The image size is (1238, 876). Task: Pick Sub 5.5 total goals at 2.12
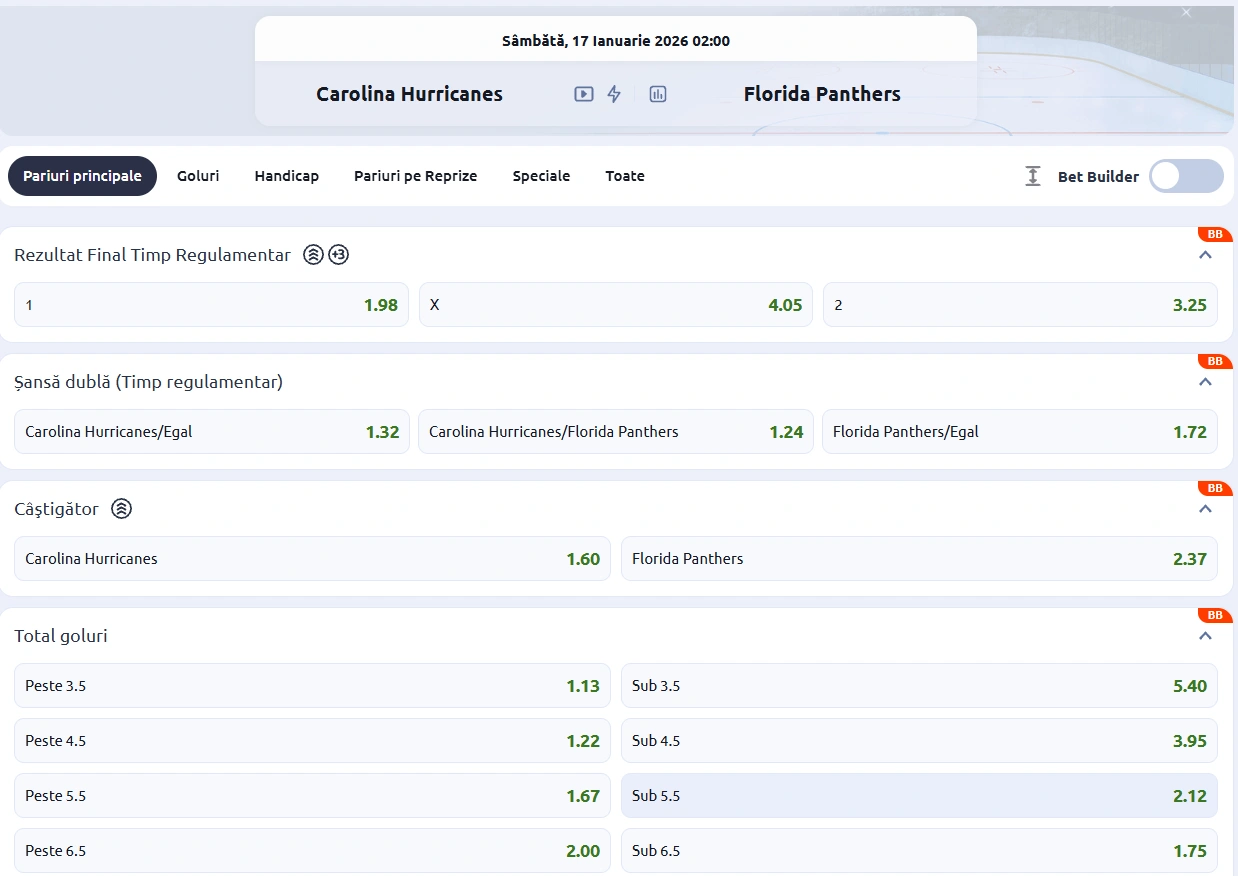pos(919,796)
